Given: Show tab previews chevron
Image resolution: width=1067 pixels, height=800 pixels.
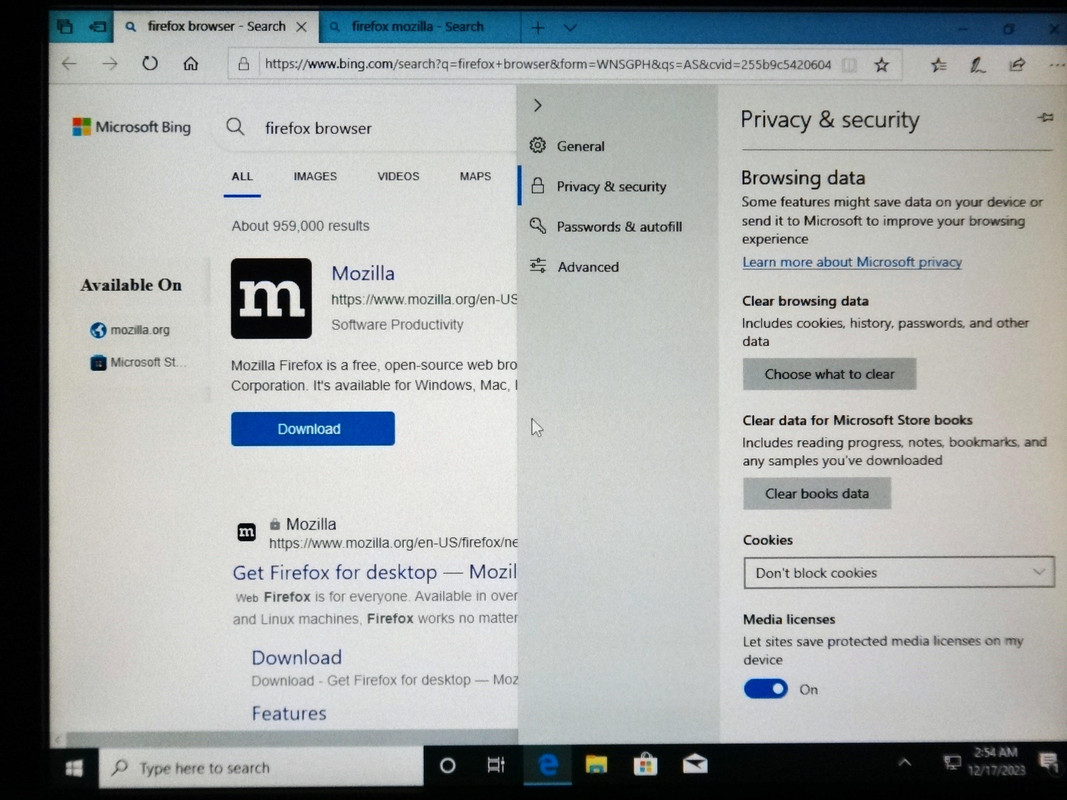Looking at the screenshot, I should tap(570, 28).
